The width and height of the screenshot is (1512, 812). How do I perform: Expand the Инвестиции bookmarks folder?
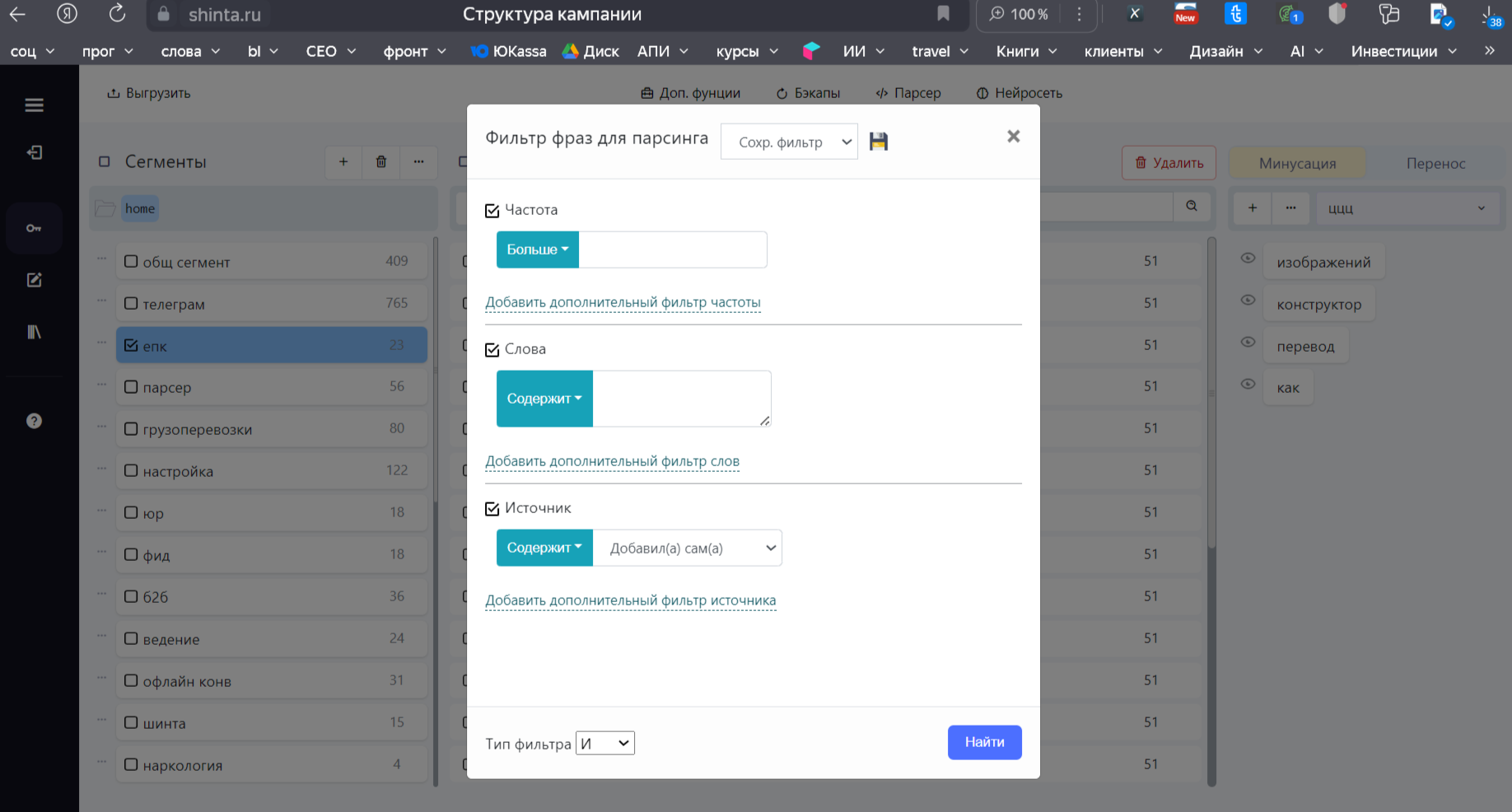[1404, 51]
